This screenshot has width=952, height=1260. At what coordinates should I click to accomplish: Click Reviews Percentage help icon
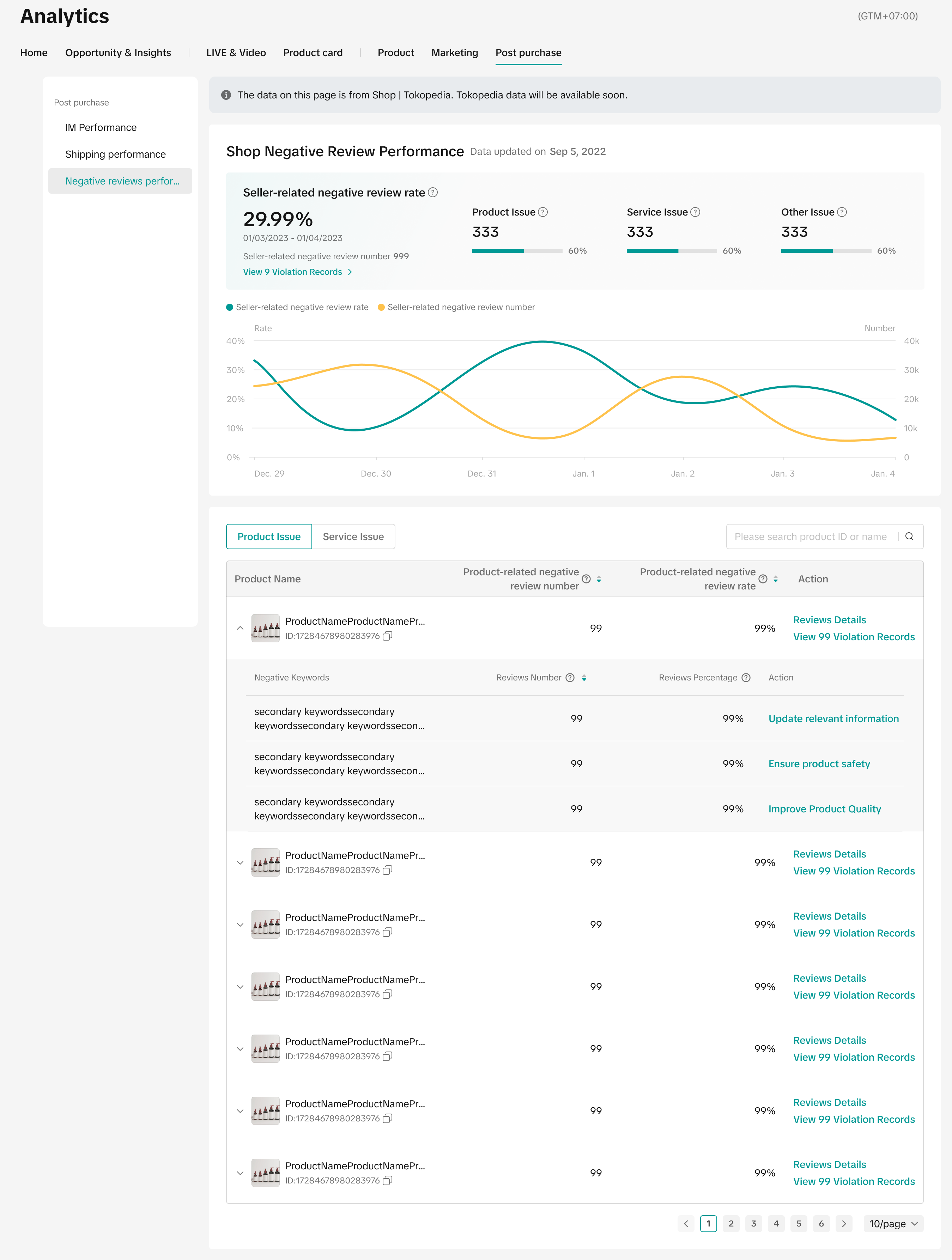(x=746, y=677)
